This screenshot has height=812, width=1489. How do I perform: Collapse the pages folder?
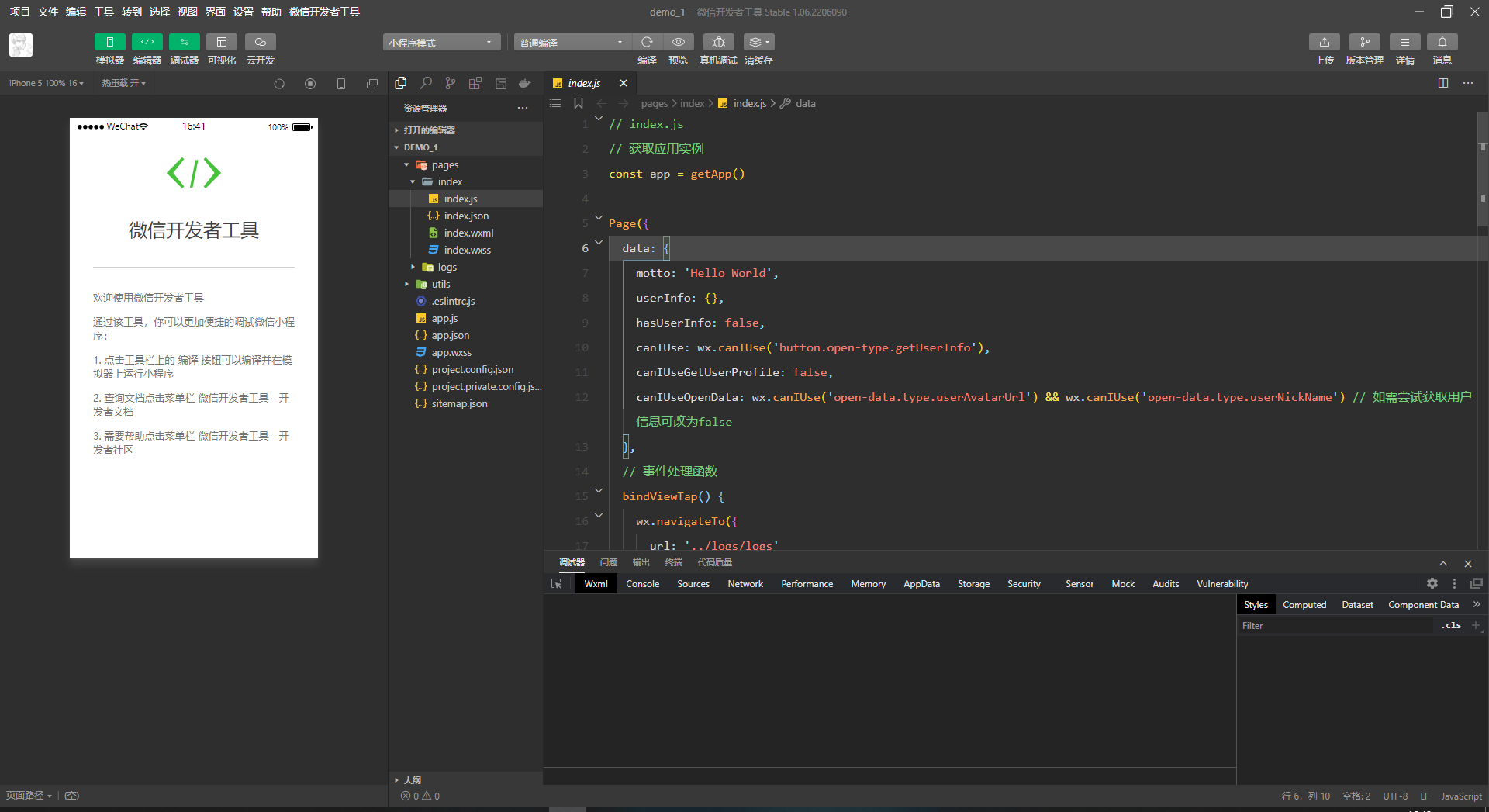click(x=465, y=164)
